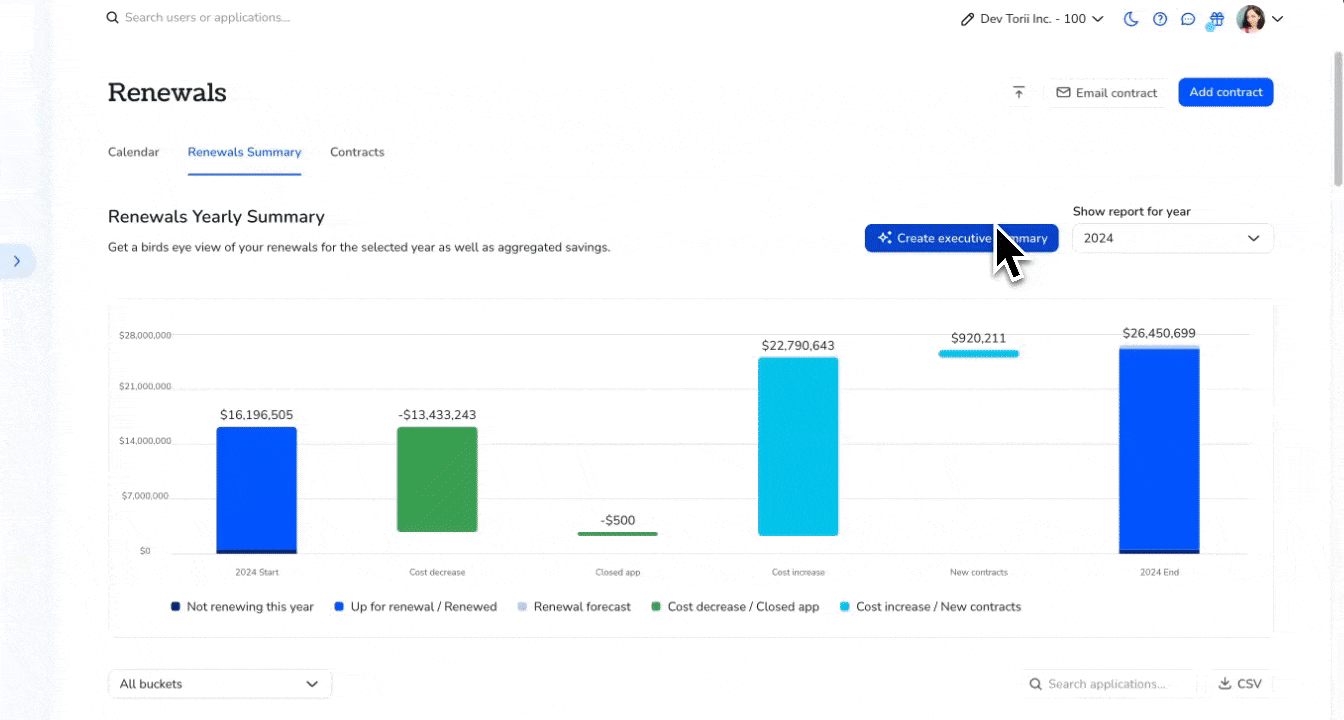
Task: Click the Add contract button
Action: [1225, 92]
